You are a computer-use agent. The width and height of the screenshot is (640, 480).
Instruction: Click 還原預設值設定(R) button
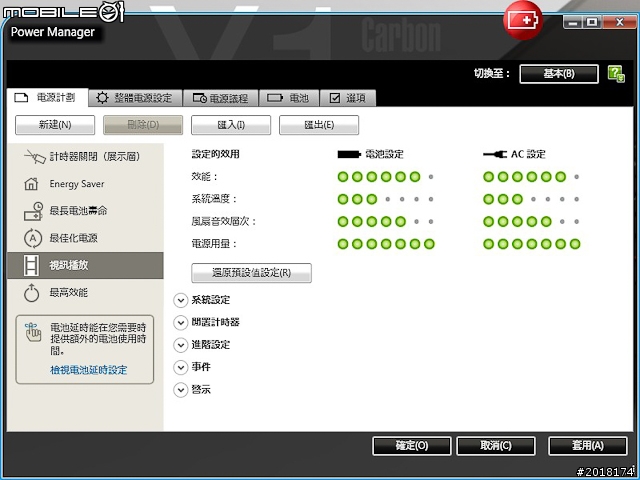(x=251, y=273)
